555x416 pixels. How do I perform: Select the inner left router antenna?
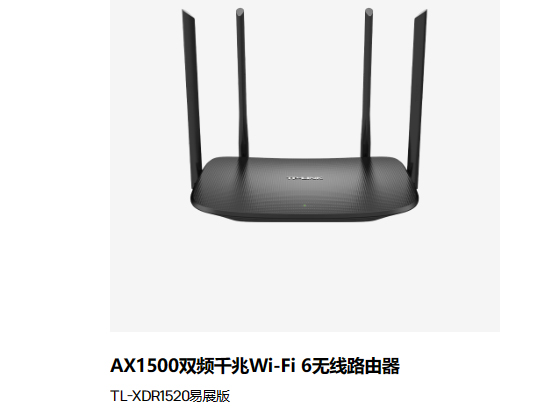click(x=242, y=83)
